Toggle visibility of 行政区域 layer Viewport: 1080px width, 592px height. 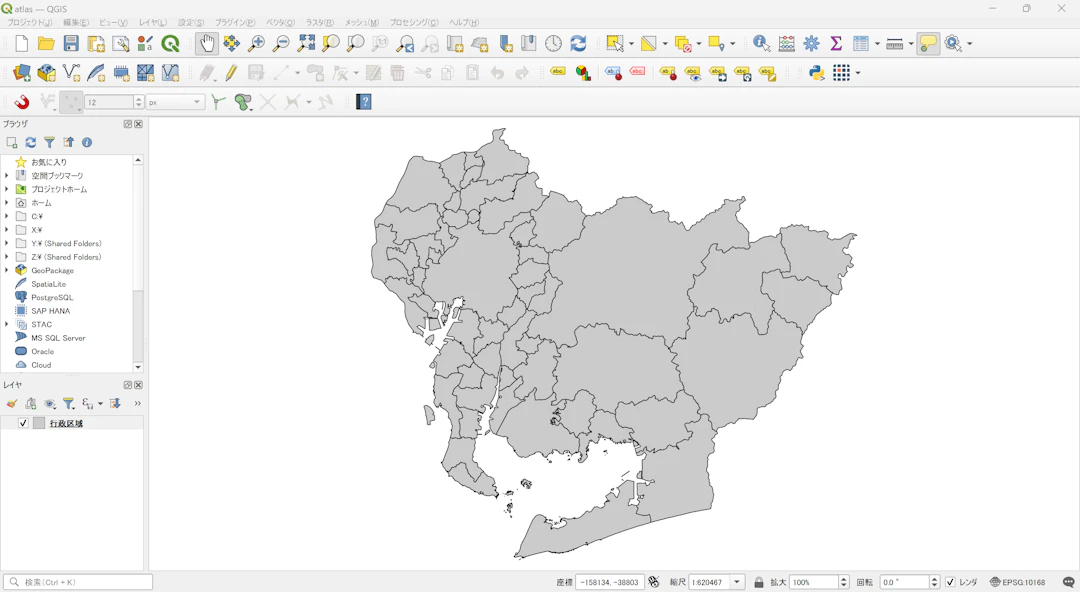tap(23, 423)
